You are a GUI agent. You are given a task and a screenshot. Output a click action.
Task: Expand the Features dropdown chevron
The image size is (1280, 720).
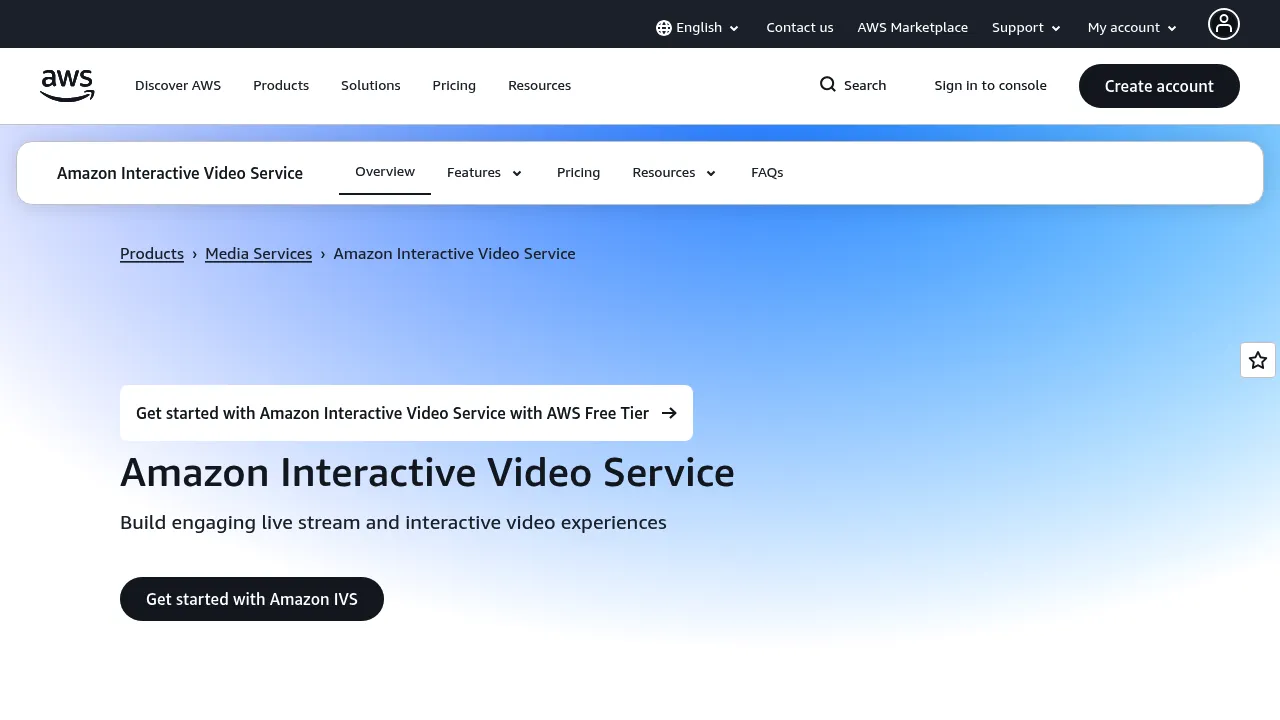pyautogui.click(x=517, y=174)
